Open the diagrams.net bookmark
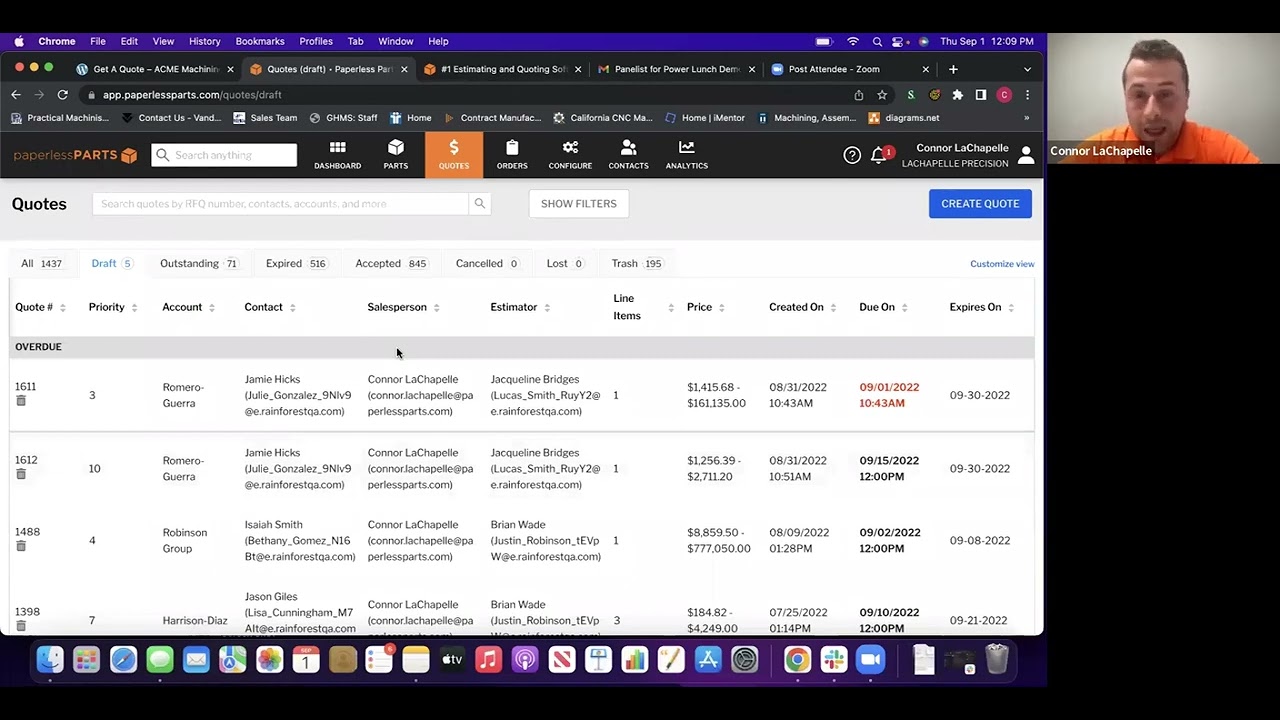Viewport: 1280px width, 720px height. pos(903,118)
